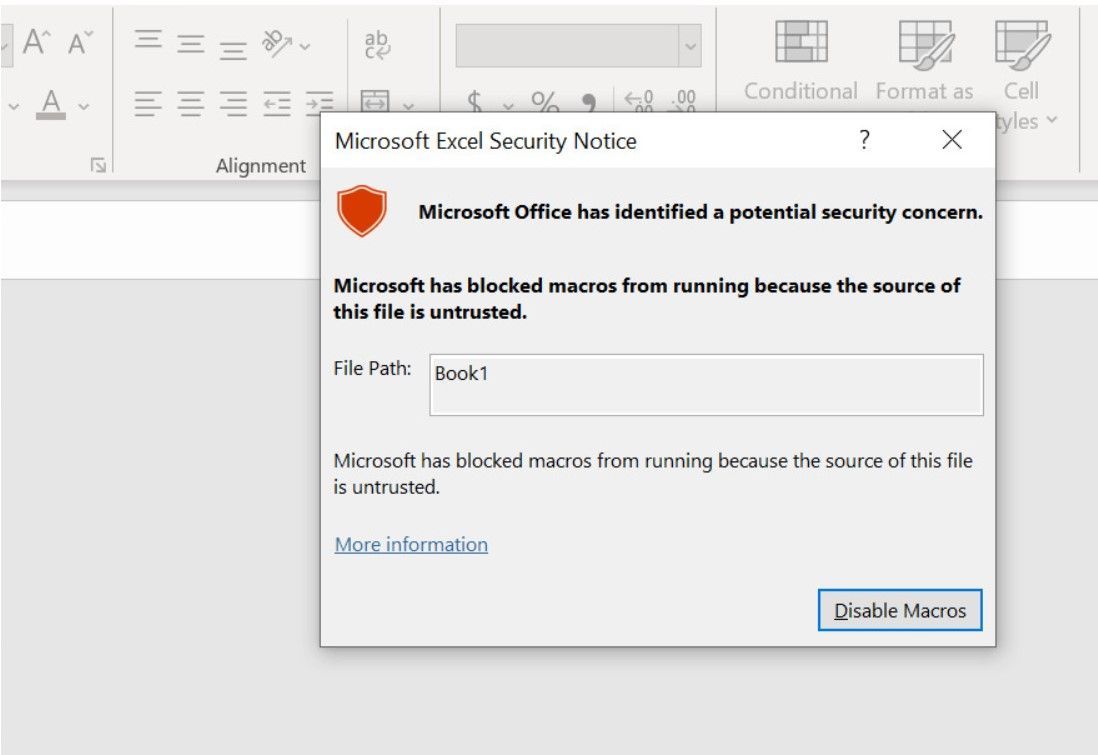
Task: Click the Disable Macros button
Action: tap(899, 610)
